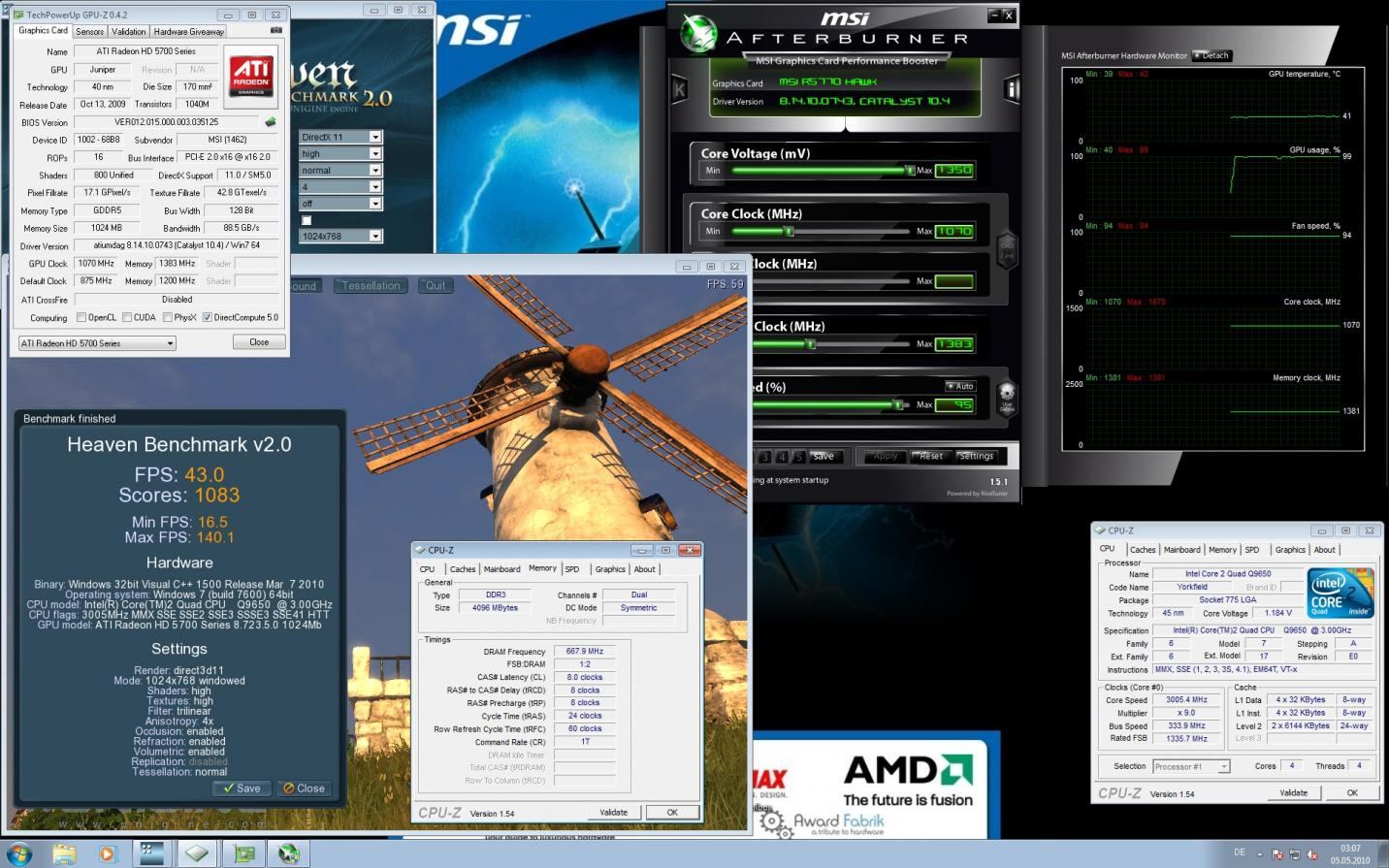
Task: Toggle CUDA checkbox in GPU-Z
Action: 127,317
